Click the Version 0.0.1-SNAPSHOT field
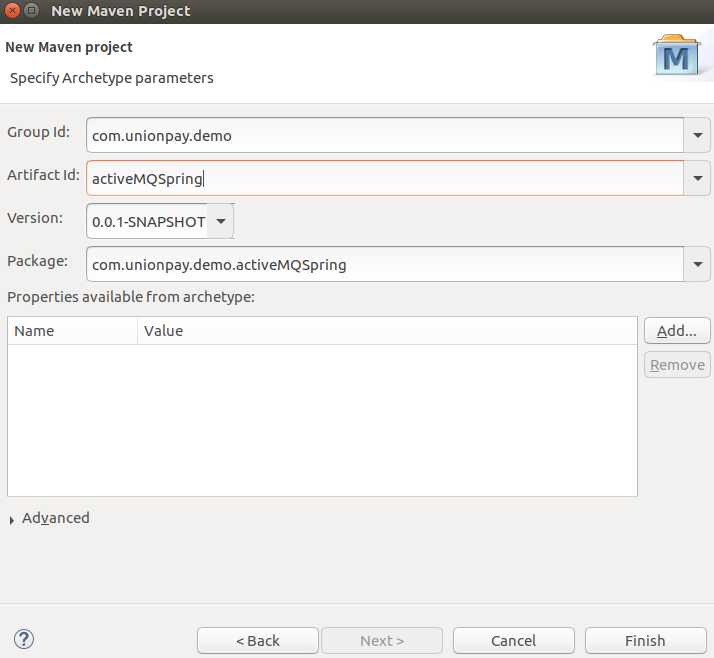Screen dimensions: 714x658 [x=147, y=221]
